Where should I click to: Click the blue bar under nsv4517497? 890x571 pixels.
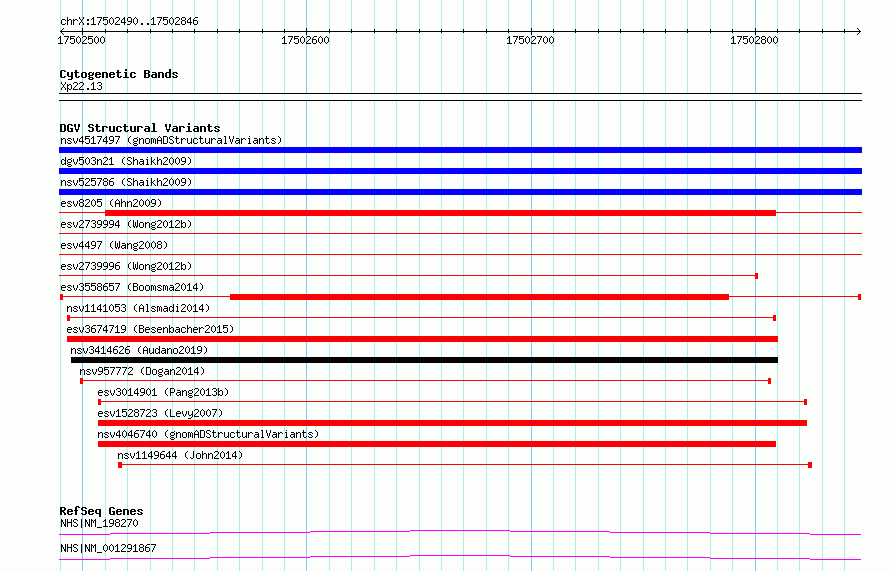[460, 150]
